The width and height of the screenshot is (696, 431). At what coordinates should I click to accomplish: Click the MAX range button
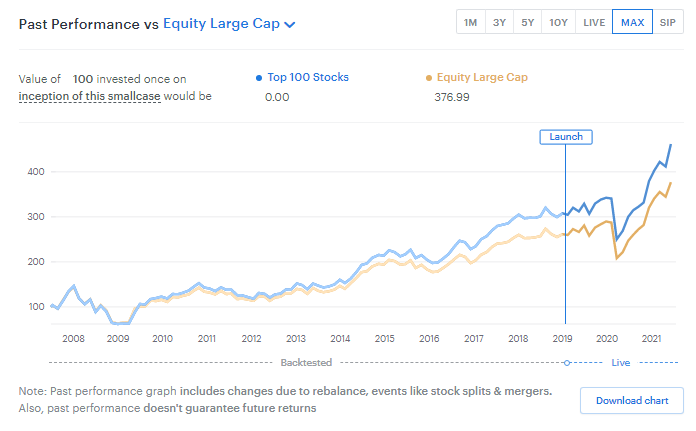coord(632,23)
